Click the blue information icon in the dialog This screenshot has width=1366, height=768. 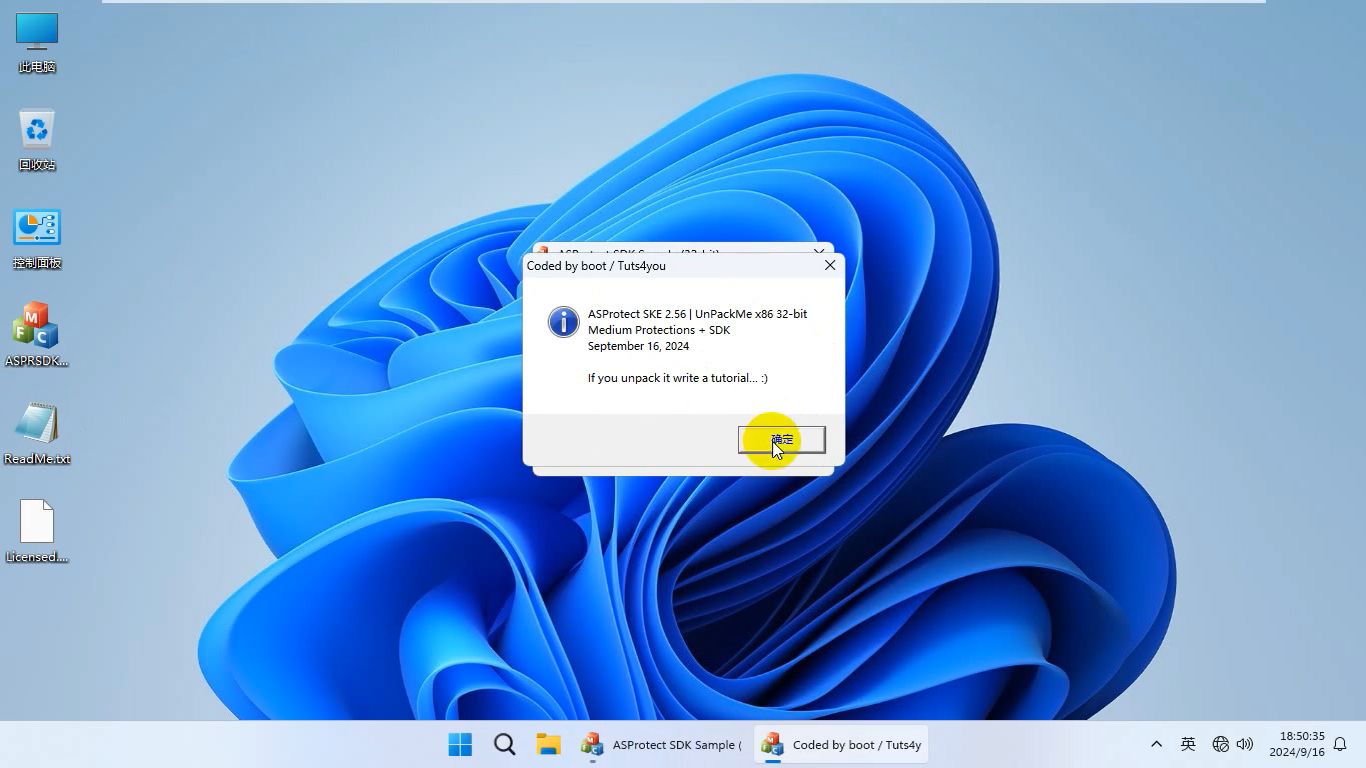click(564, 322)
